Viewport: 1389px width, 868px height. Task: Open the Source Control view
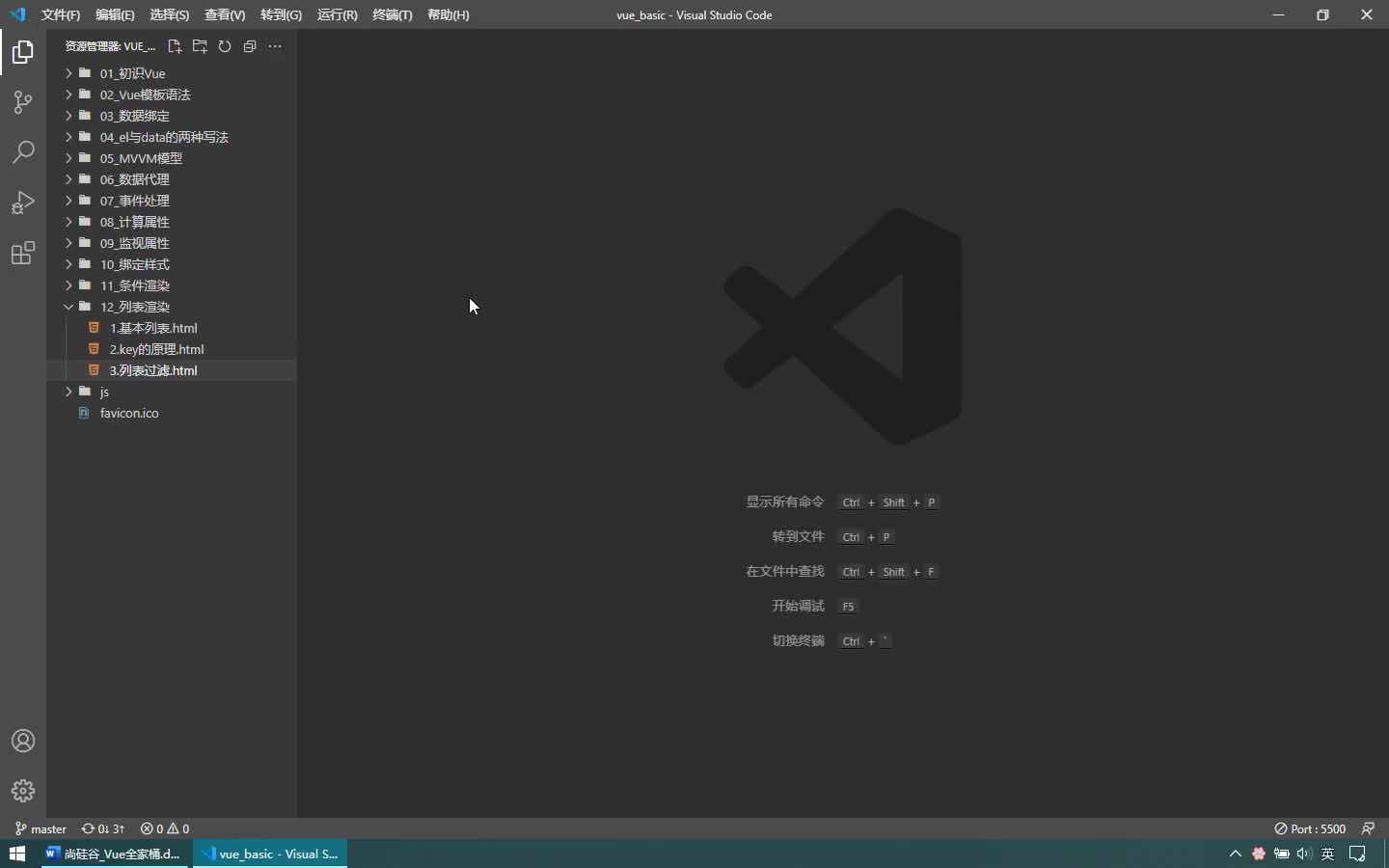coord(23,102)
